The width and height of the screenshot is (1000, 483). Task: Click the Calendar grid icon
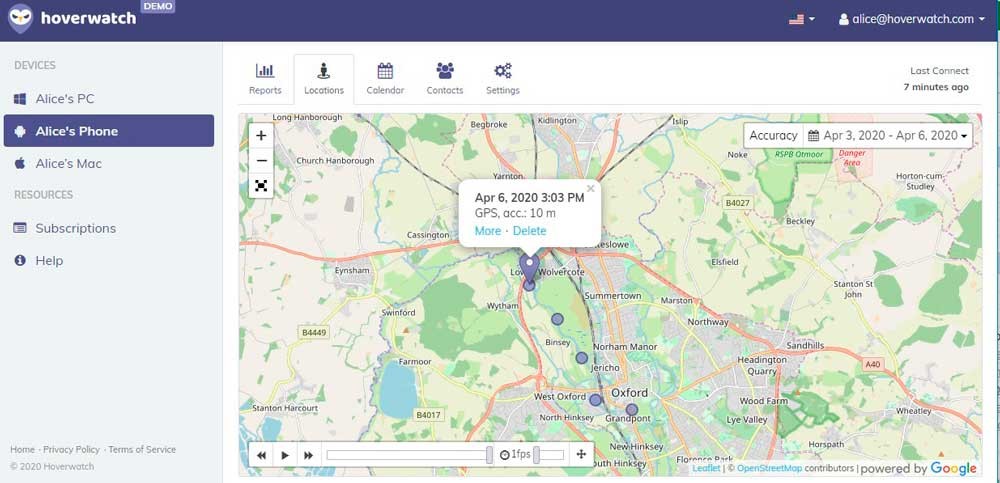[x=385, y=70]
